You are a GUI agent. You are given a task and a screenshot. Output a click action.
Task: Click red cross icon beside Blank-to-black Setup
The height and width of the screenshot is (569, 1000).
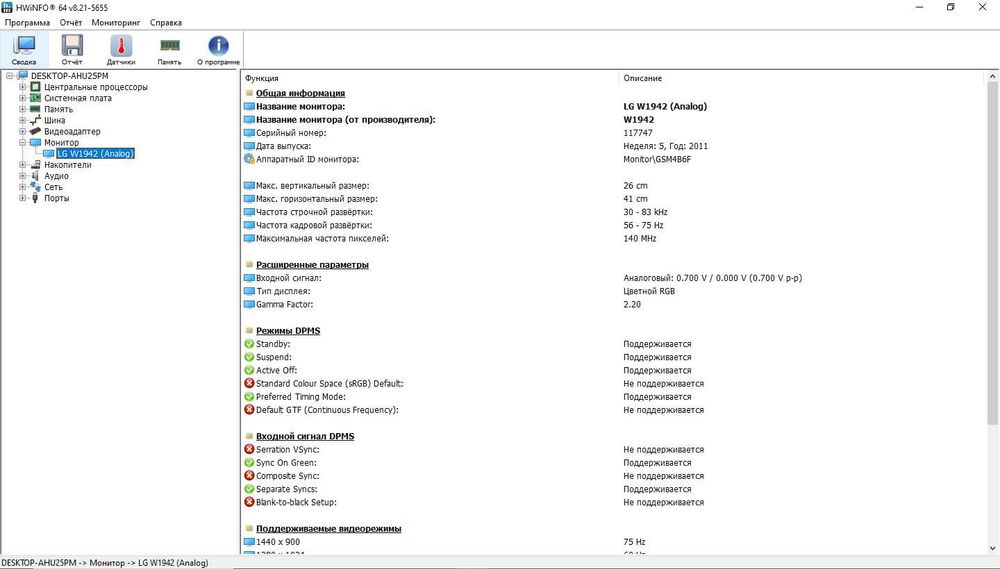click(249, 502)
